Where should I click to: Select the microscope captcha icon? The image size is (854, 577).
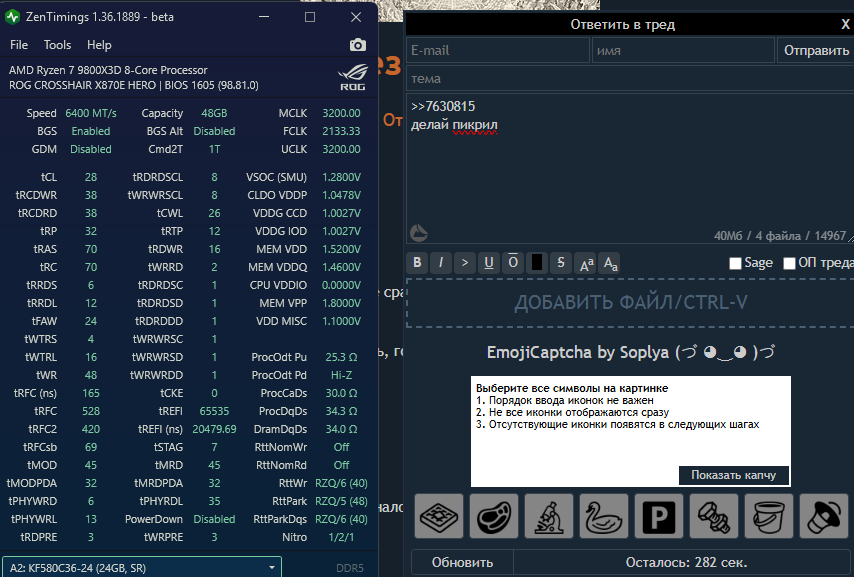pos(549,515)
